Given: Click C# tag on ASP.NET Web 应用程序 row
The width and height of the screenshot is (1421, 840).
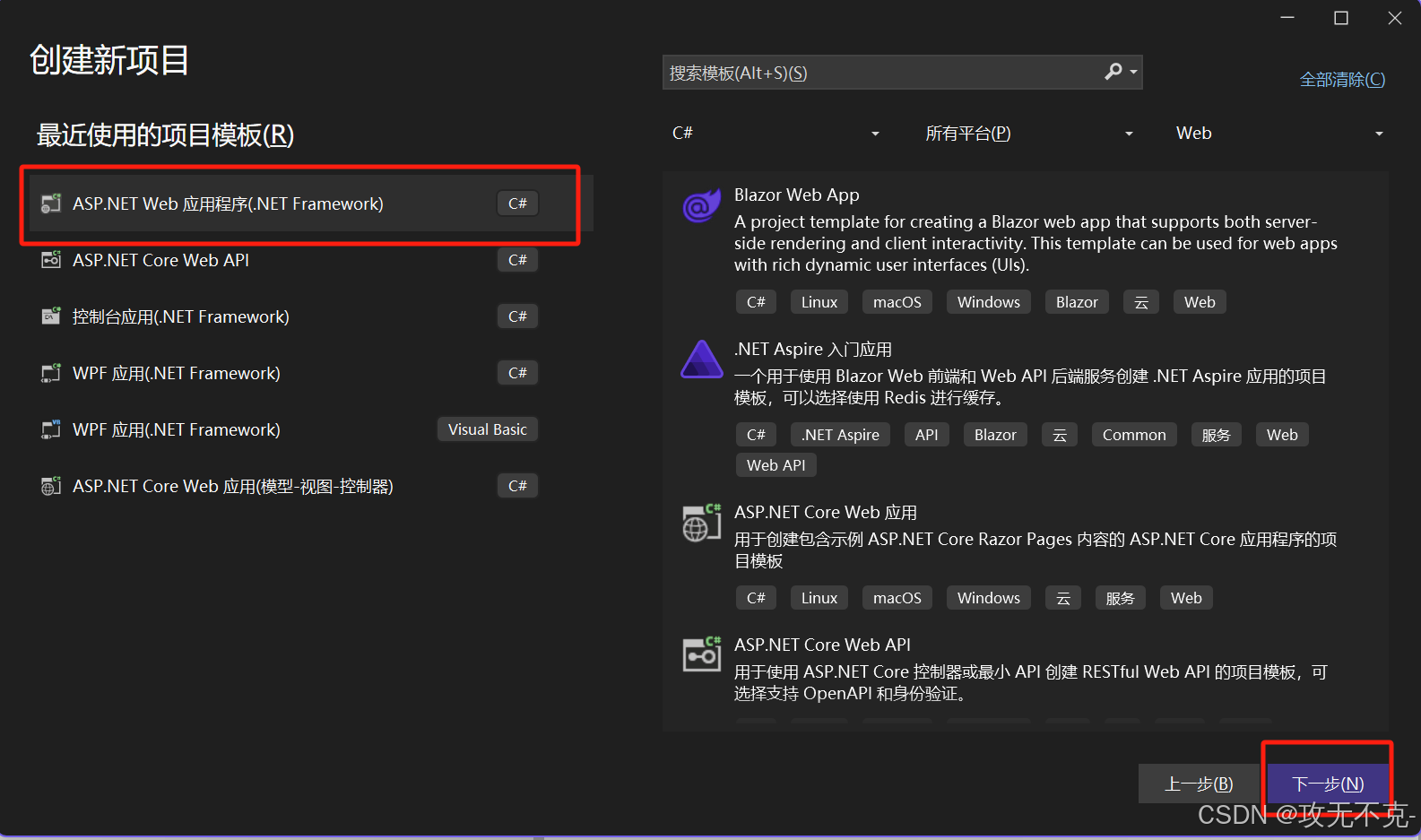Looking at the screenshot, I should pos(517,204).
